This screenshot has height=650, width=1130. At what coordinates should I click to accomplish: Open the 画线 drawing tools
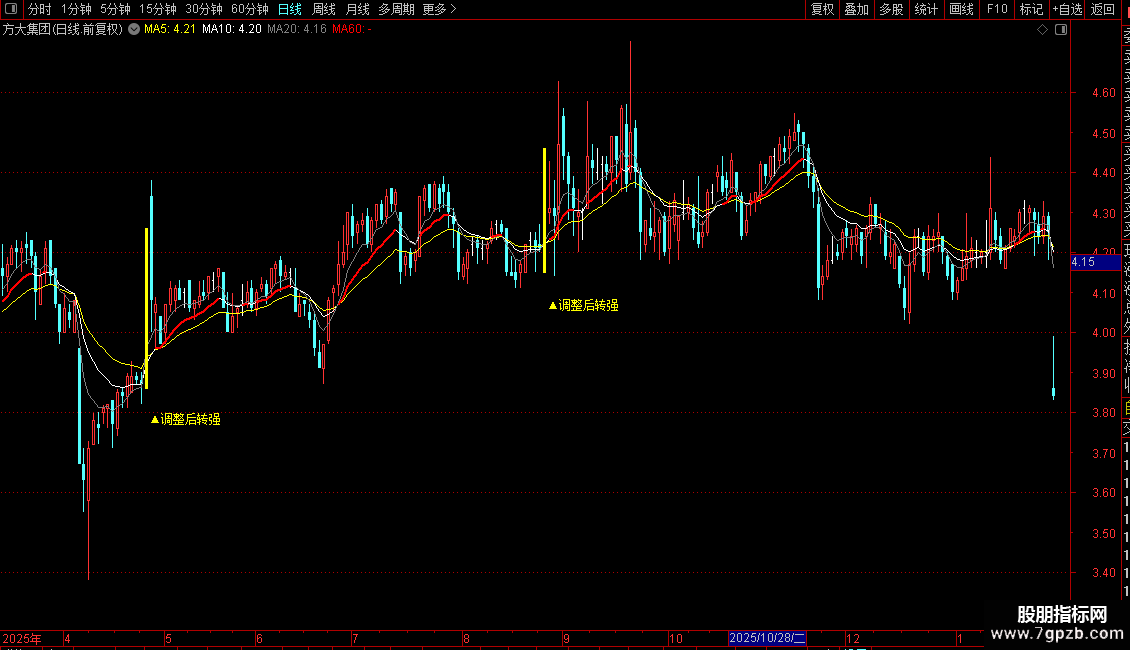tap(961, 9)
